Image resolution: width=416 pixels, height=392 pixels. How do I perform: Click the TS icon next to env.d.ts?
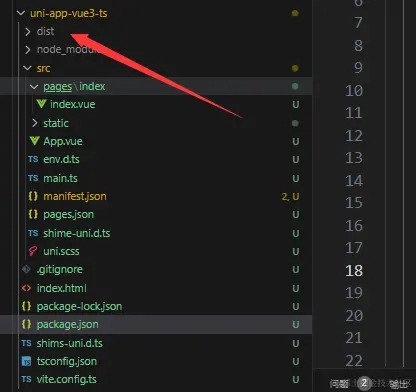[x=33, y=159]
